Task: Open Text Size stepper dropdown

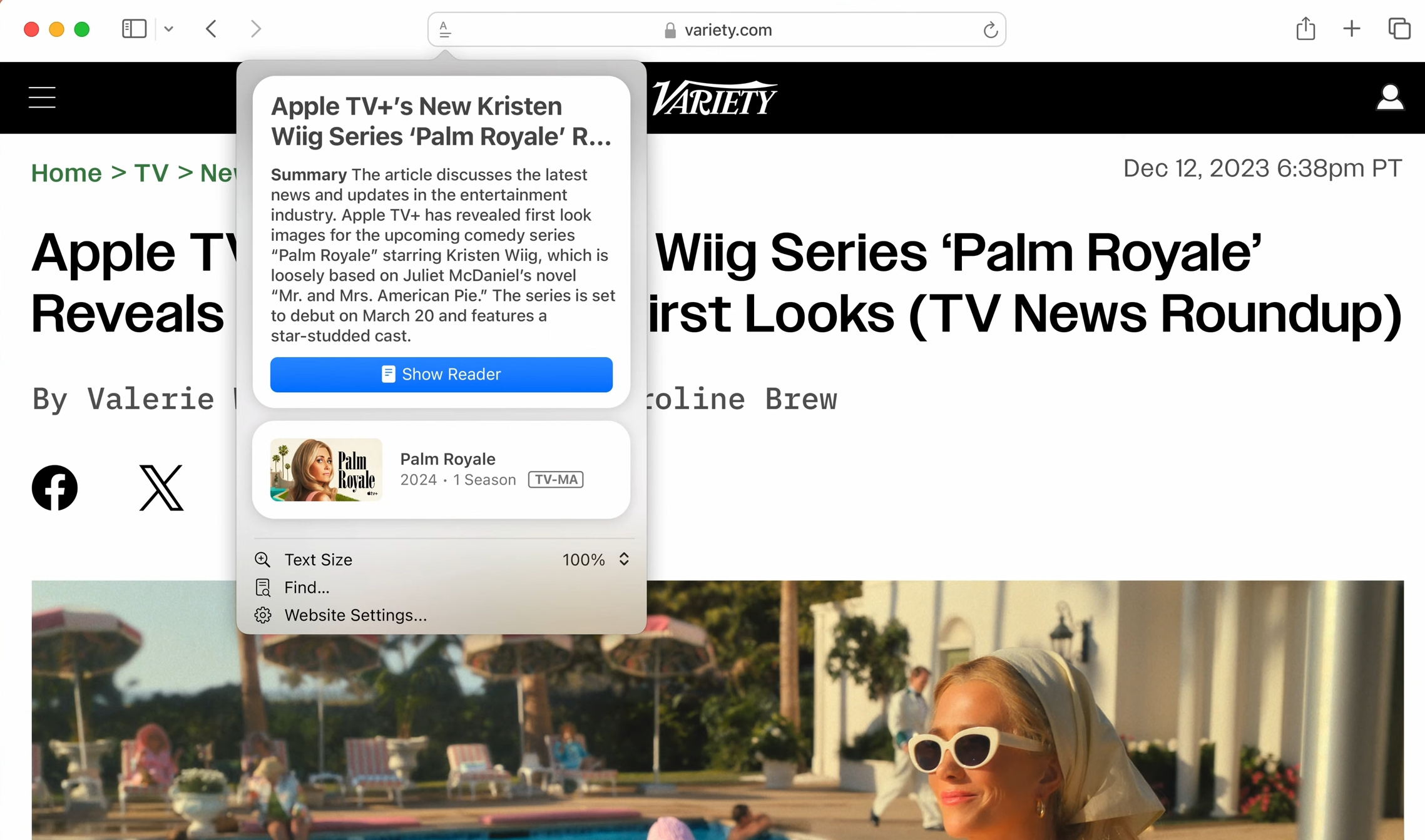Action: coord(623,559)
